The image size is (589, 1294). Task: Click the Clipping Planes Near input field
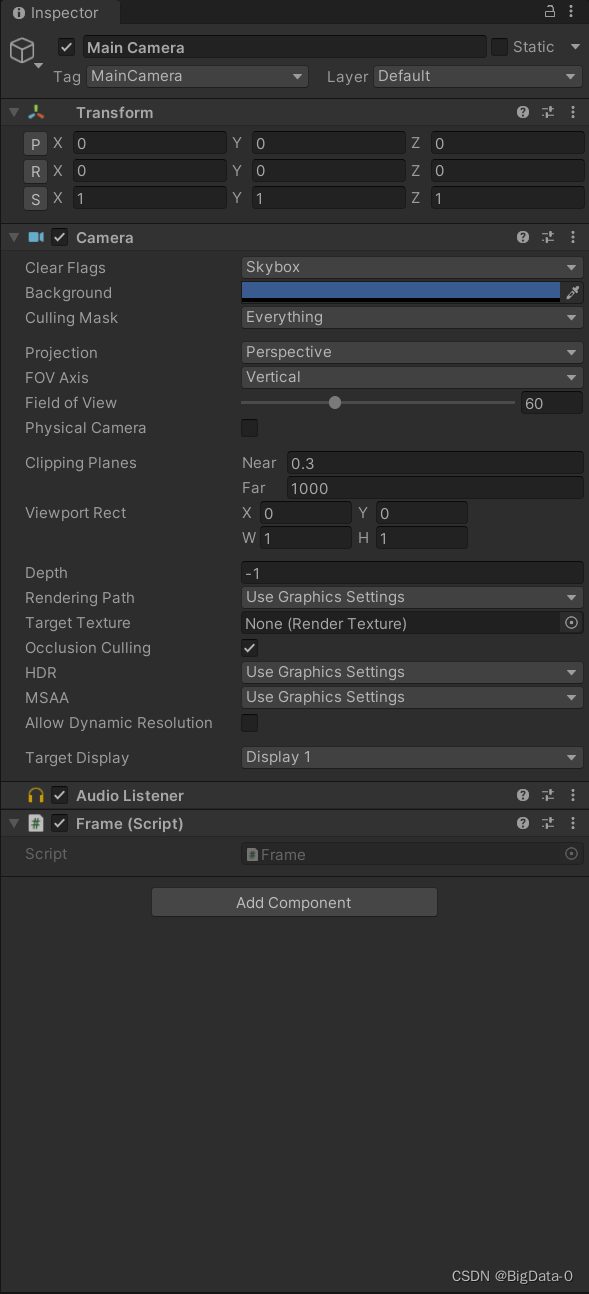point(435,463)
